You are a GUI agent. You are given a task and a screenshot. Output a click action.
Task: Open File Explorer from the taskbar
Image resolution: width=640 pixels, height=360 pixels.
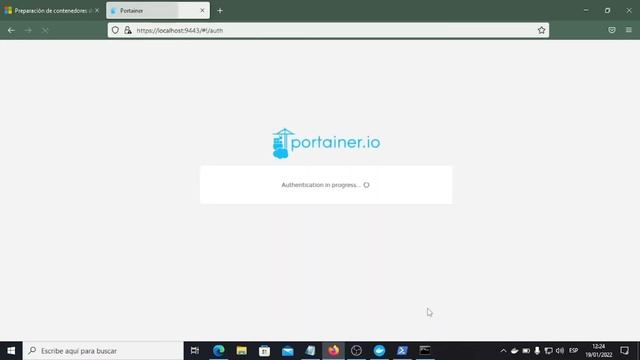point(242,351)
